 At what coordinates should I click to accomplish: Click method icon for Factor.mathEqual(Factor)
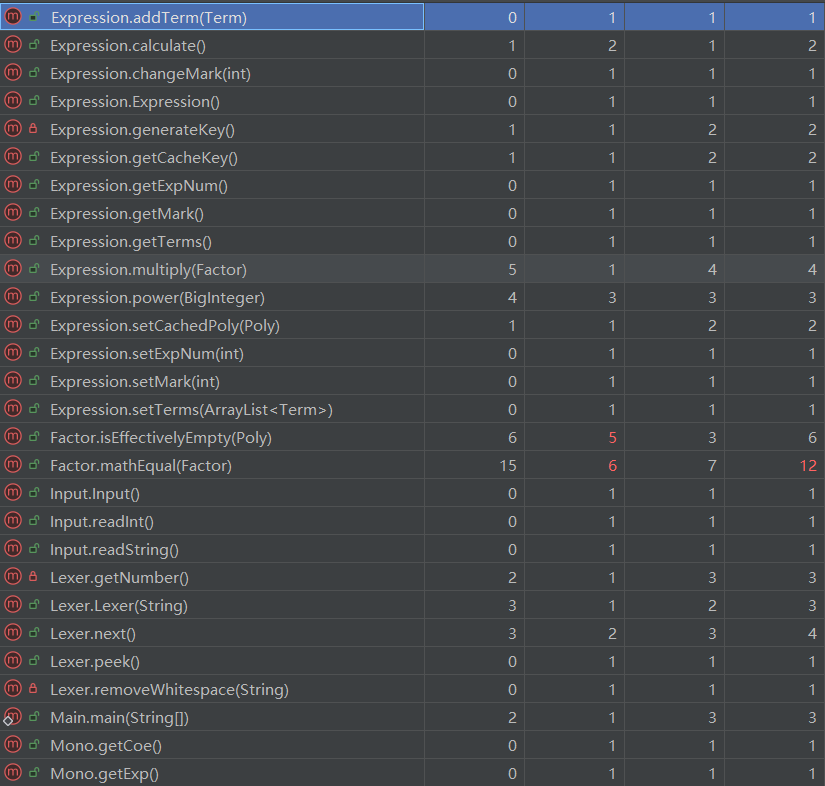(x=13, y=465)
